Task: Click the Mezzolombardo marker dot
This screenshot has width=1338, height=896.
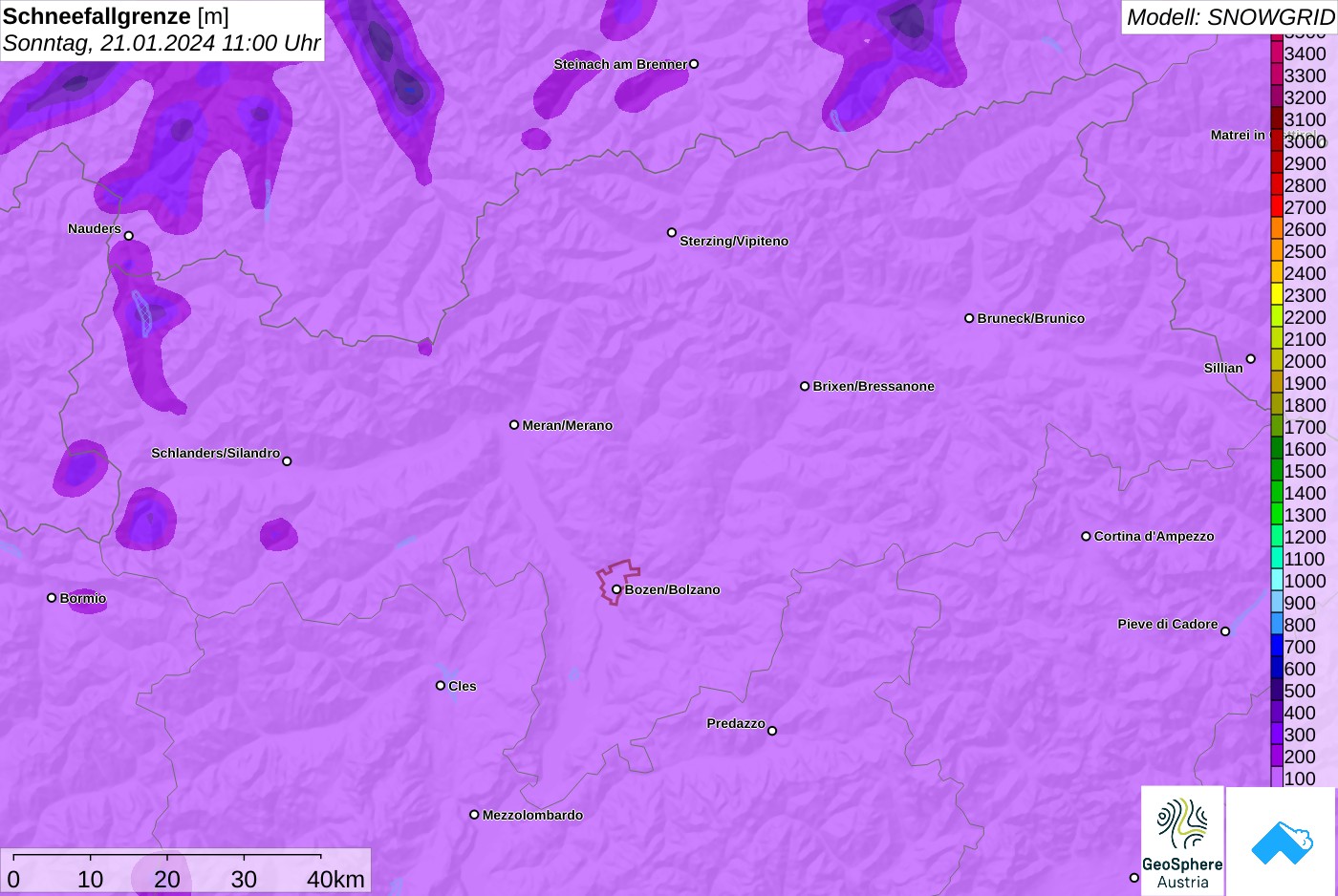Action: click(x=474, y=815)
